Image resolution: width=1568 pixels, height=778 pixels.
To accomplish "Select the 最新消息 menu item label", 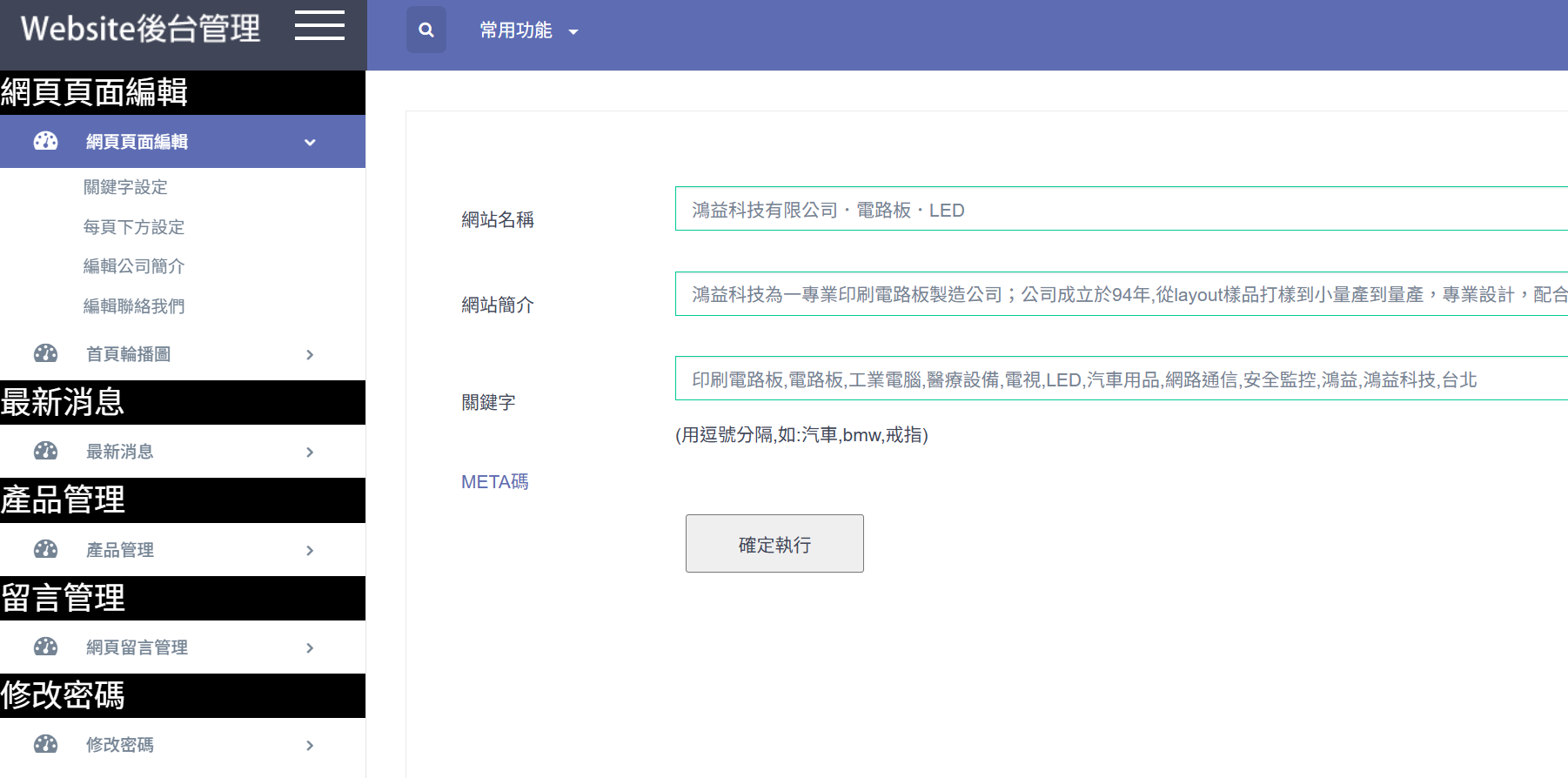I will tap(119, 452).
